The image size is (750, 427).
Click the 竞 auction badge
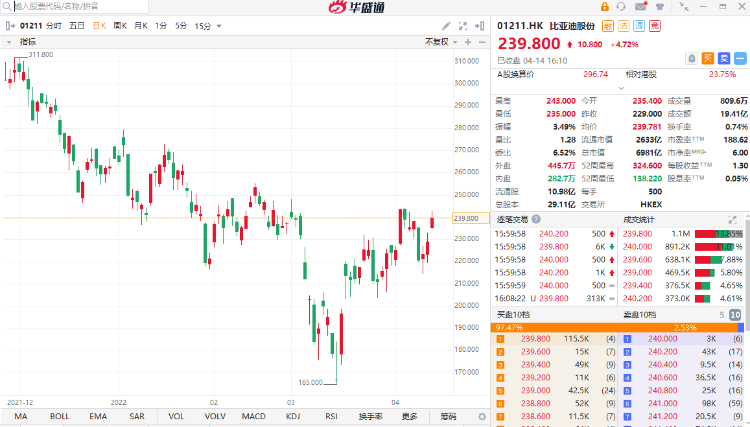pos(655,26)
